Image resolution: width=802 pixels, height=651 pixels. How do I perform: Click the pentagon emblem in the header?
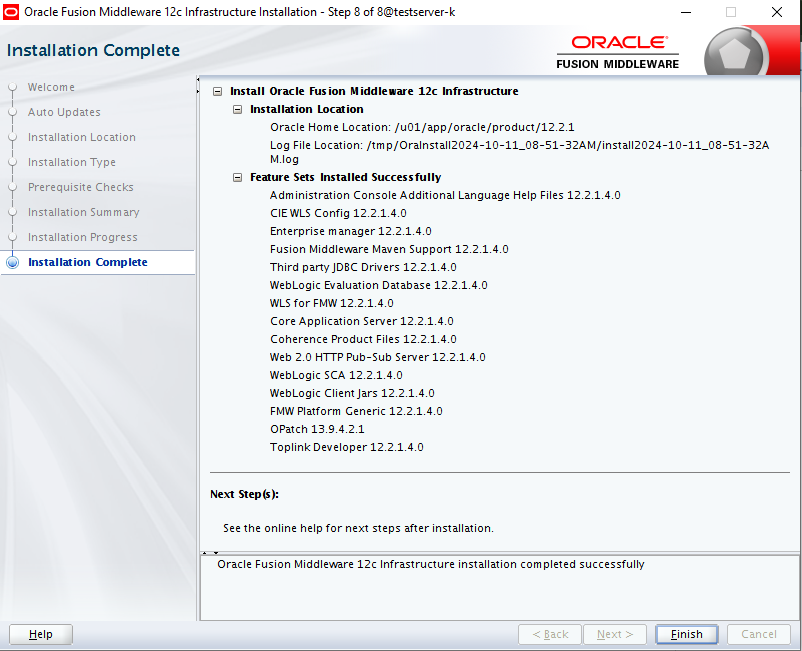point(734,54)
